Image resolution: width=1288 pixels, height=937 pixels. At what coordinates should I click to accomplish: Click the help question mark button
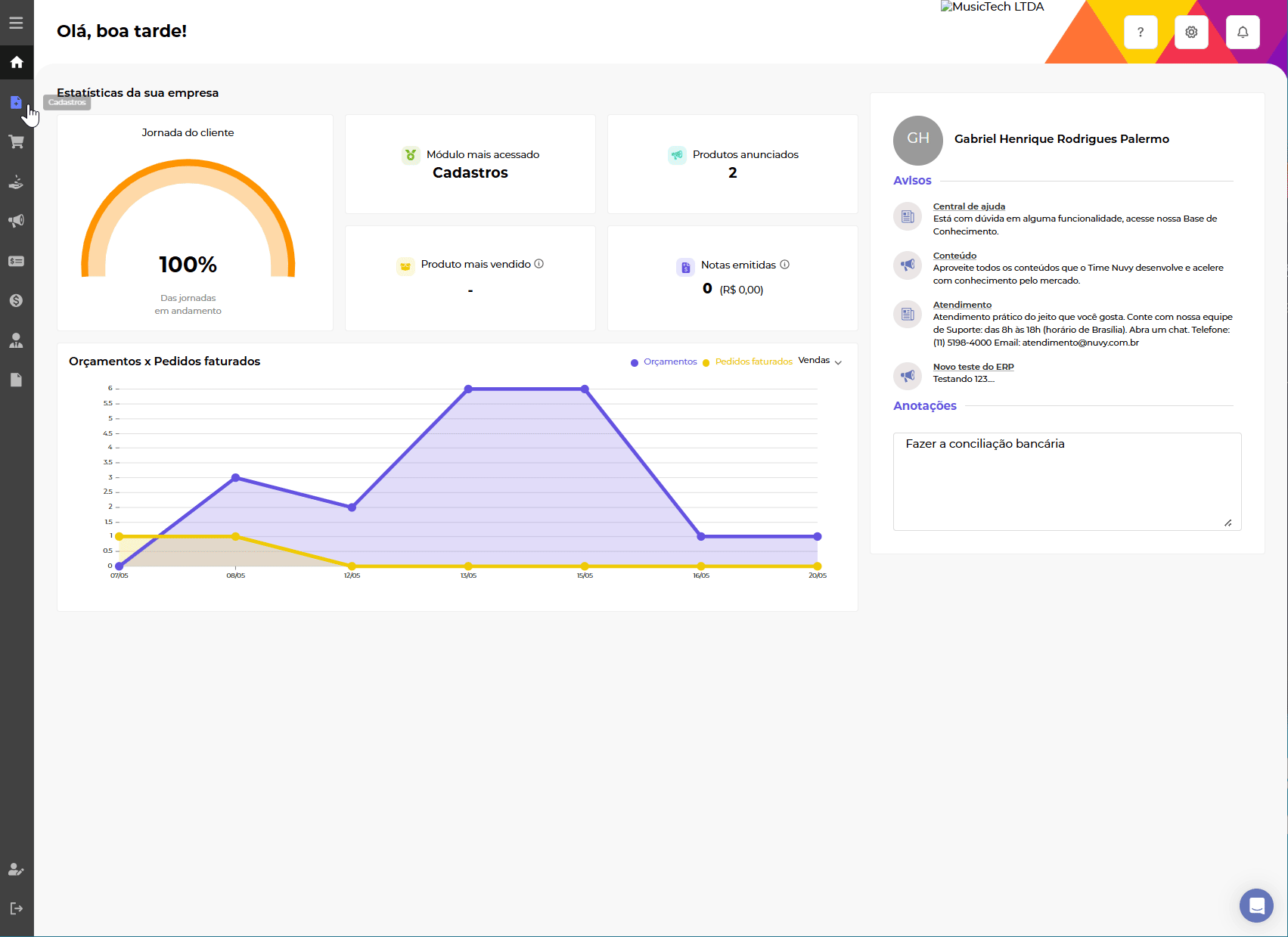coord(1141,32)
